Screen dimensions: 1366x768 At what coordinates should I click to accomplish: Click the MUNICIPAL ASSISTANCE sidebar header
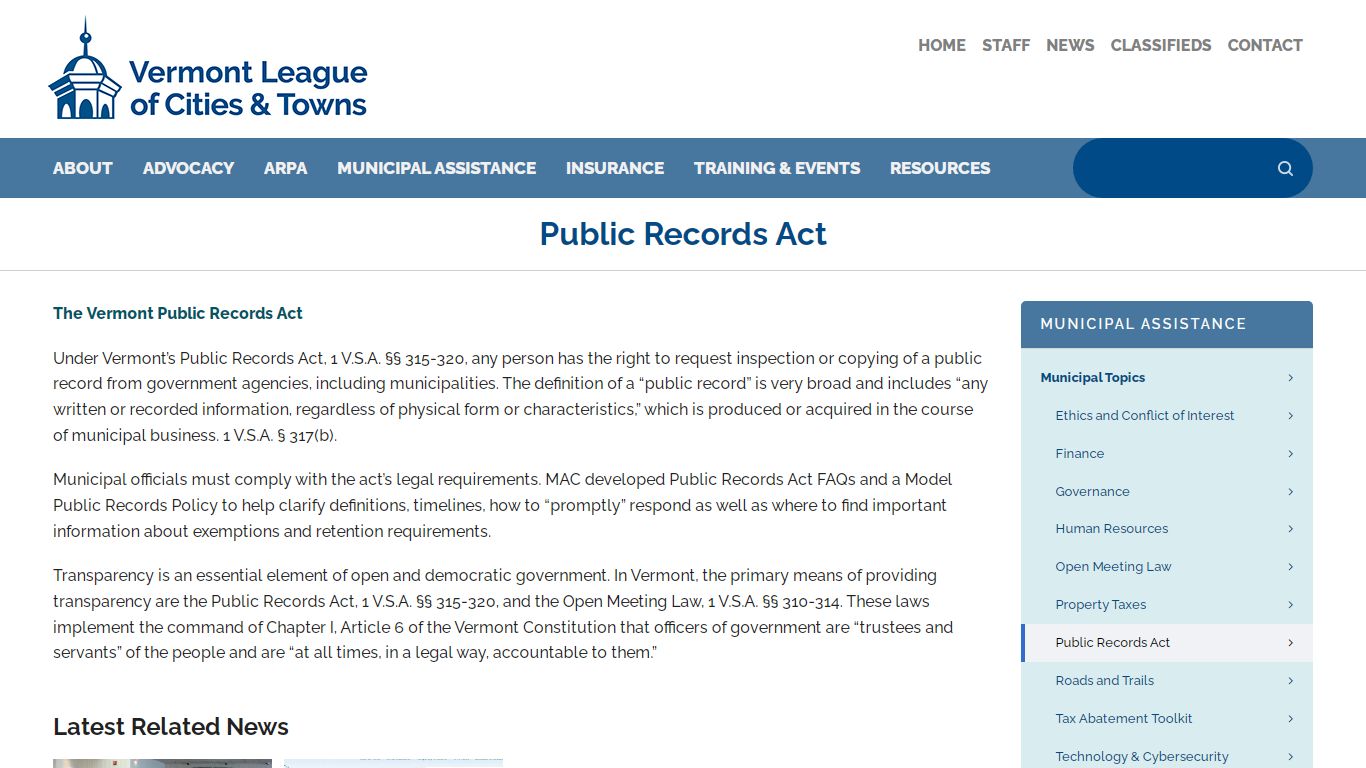pyautogui.click(x=1167, y=324)
